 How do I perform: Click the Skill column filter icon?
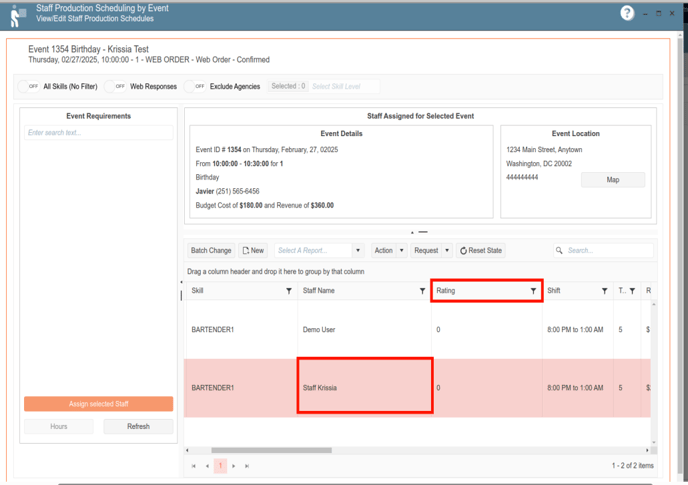click(289, 291)
